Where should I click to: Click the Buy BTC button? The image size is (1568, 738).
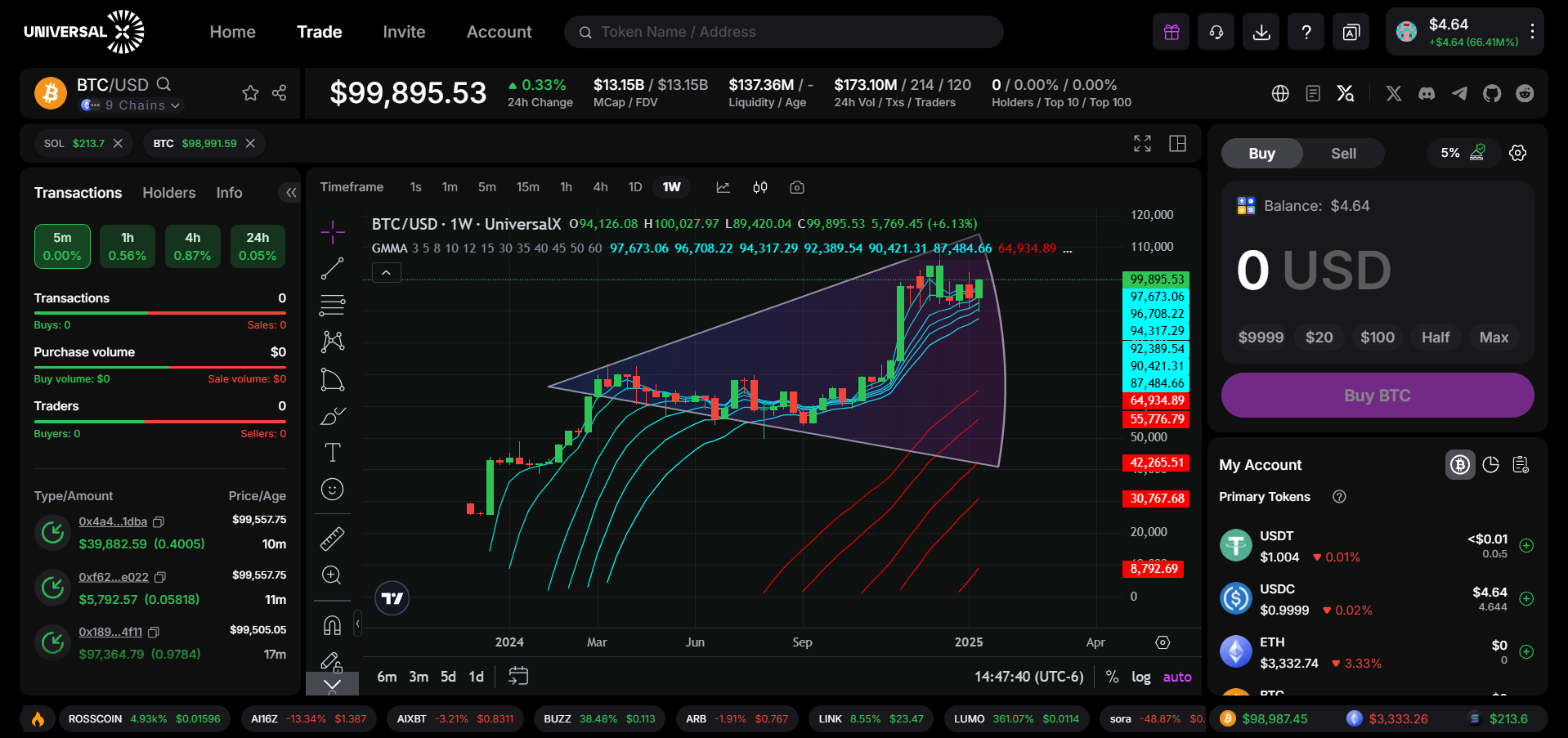[1378, 396]
